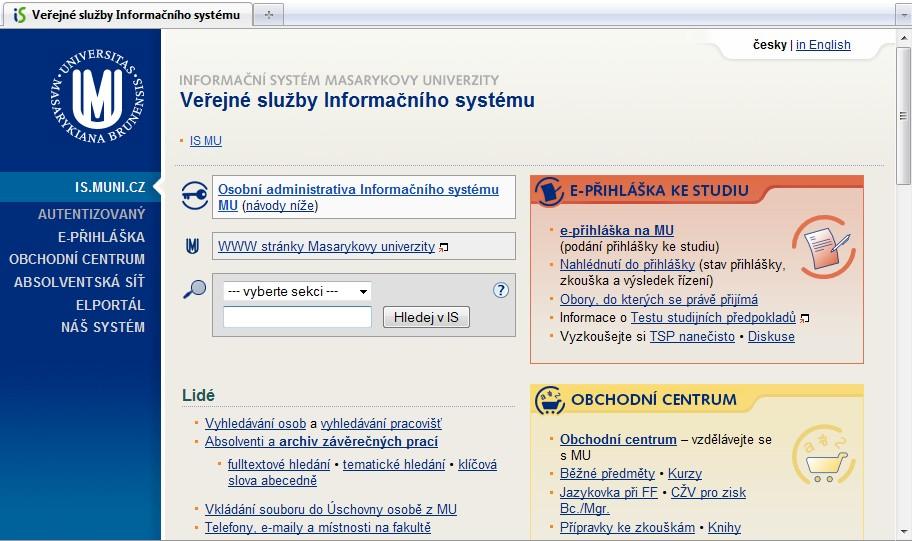Viewport: 912px width, 541px height.
Task: Click the IS favicon in browser tab
Action: coord(20,15)
